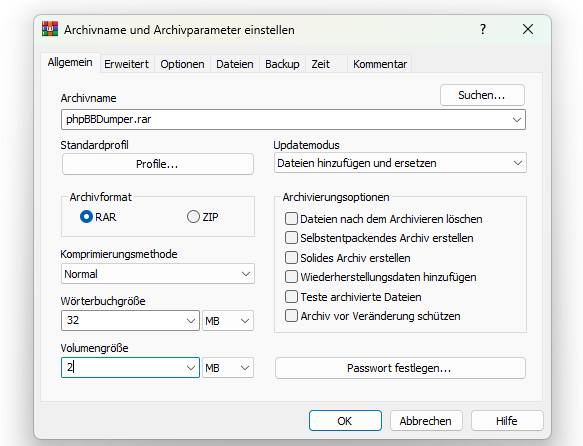Enable Wiederherstellungsdaten hinzufügen
Screen dimensions: 583x446
coord(291,277)
